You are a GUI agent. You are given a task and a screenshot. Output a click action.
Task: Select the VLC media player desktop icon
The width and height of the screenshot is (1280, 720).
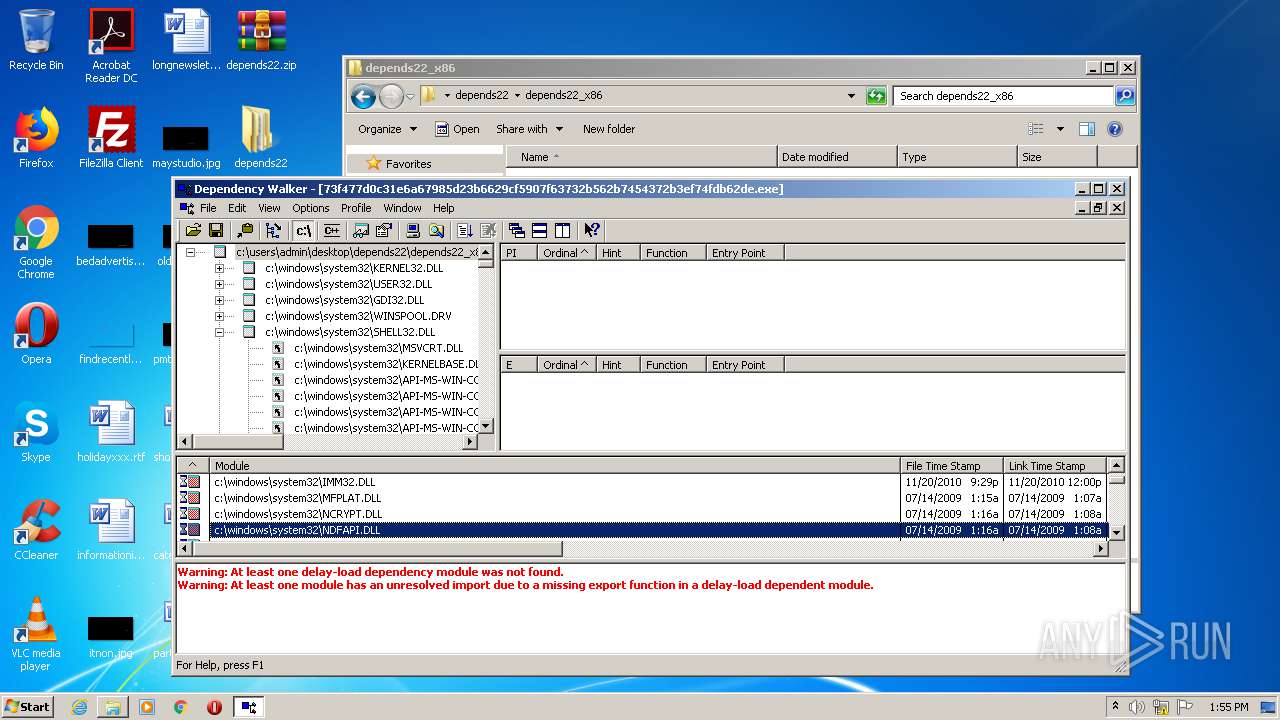pyautogui.click(x=36, y=634)
